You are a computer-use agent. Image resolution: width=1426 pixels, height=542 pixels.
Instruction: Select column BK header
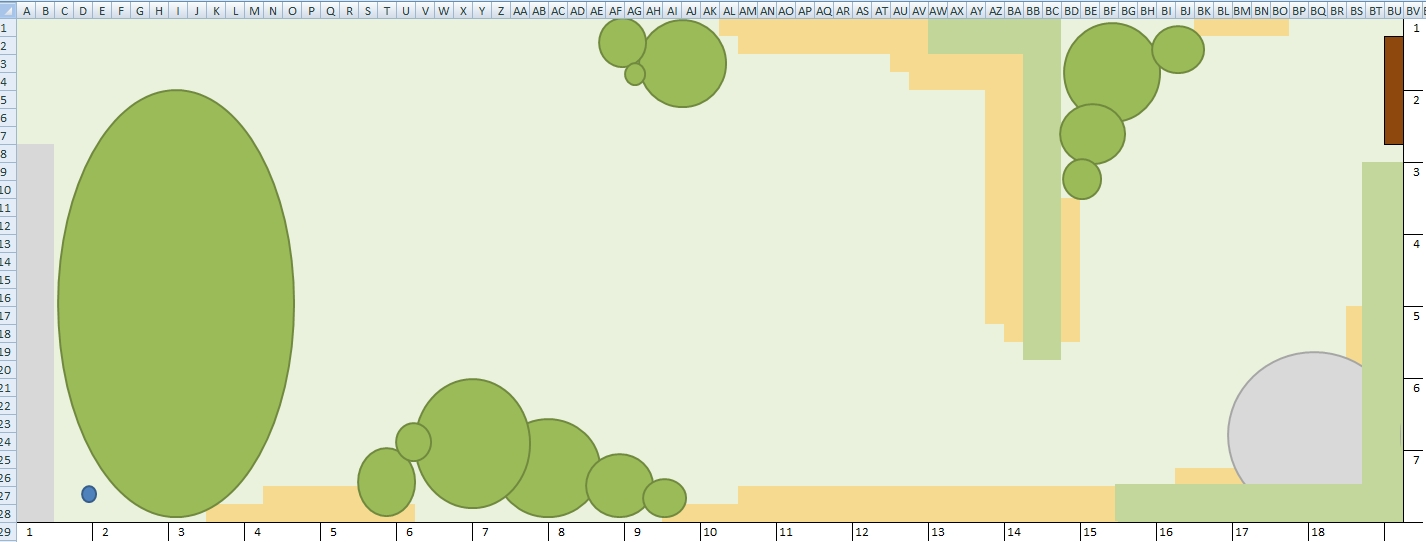click(x=1204, y=10)
